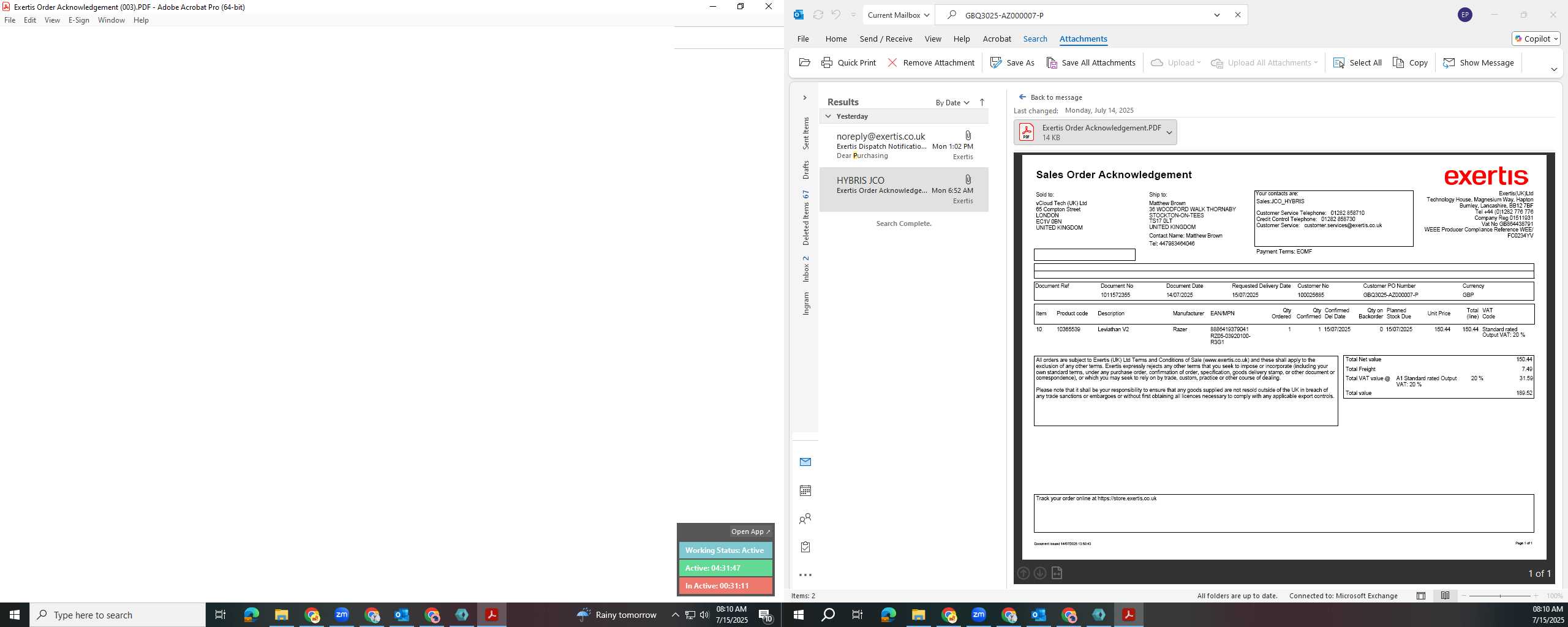Image resolution: width=1568 pixels, height=627 pixels.
Task: Open the Window menu in Acrobat
Action: (x=111, y=20)
